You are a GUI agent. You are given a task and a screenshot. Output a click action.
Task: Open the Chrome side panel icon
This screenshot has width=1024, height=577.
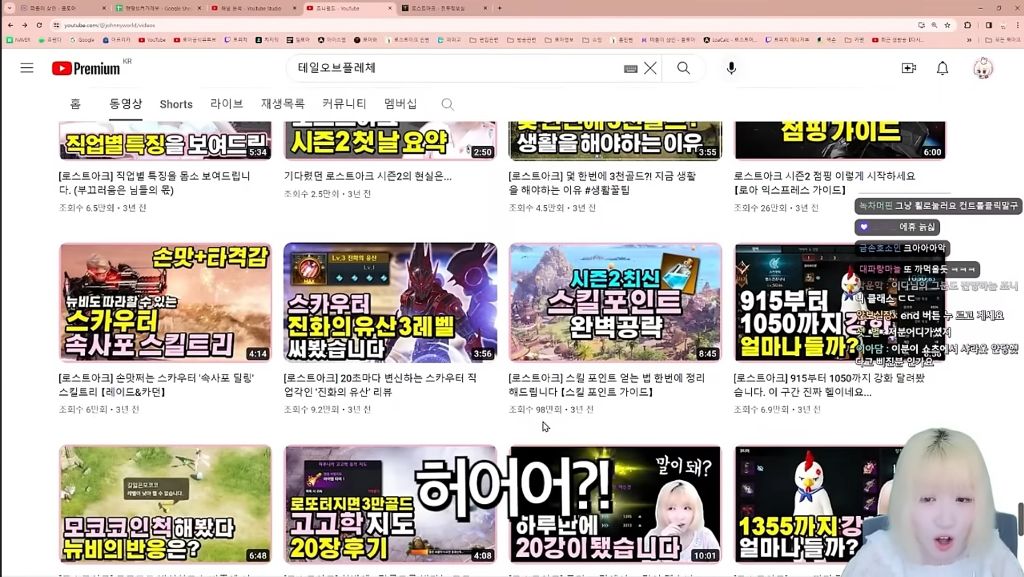coord(989,25)
